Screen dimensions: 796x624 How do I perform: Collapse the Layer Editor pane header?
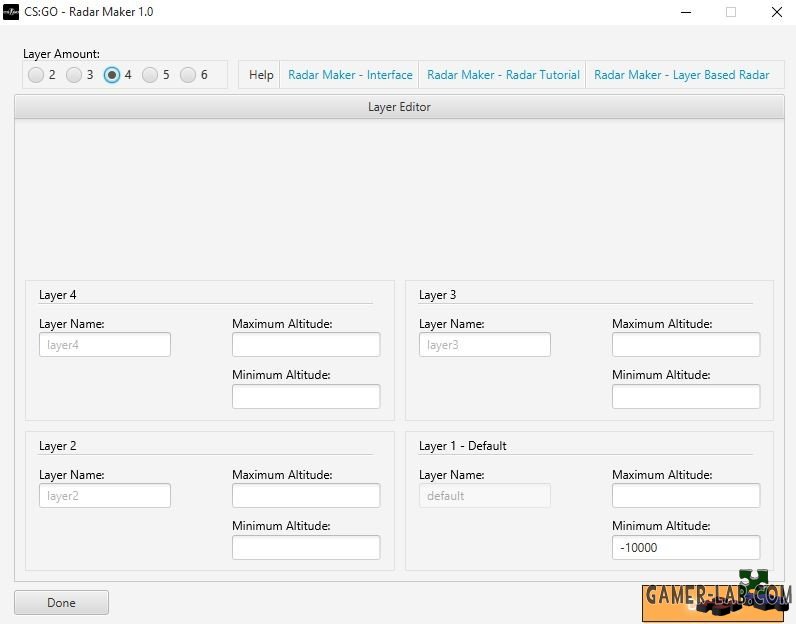[399, 107]
